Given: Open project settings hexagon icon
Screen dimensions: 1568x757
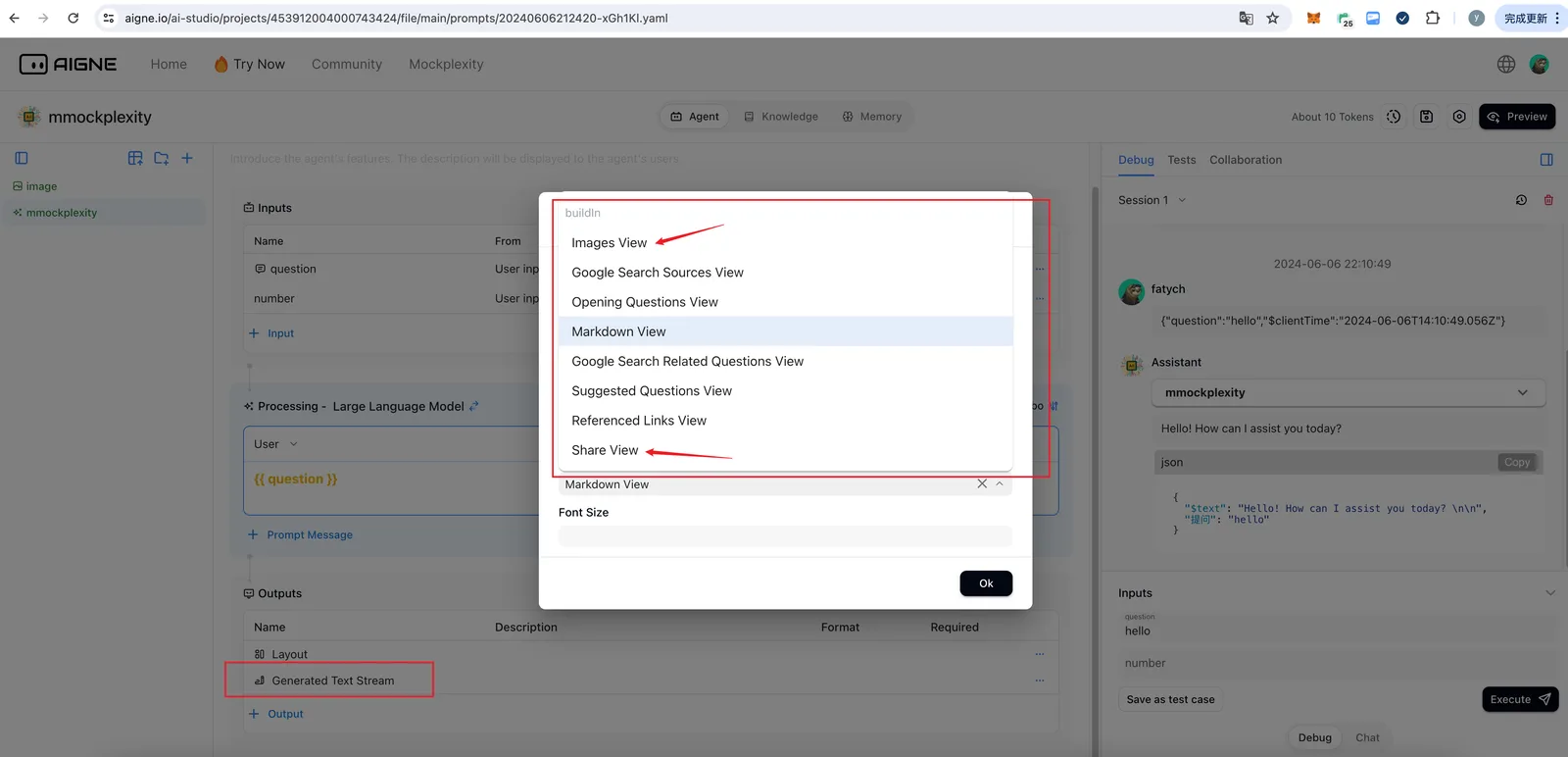Looking at the screenshot, I should [1459, 117].
